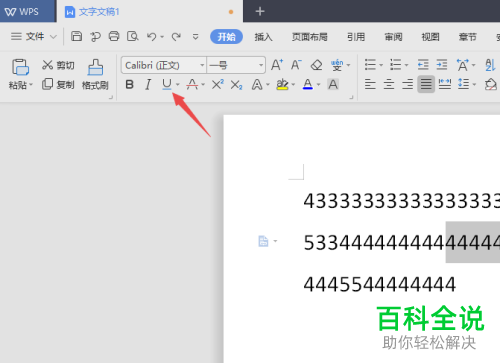Click the Paste clipboard icon
500x363 pixels.
click(20, 67)
